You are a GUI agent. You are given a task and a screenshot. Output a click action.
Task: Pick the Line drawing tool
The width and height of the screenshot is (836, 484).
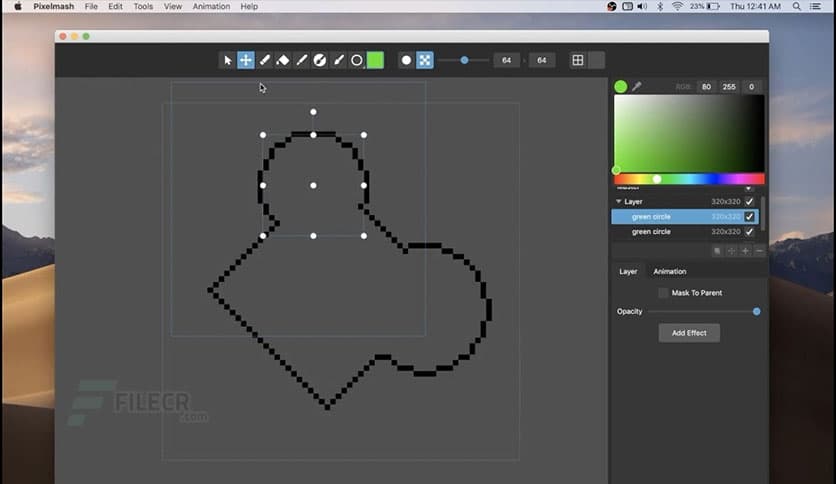301,60
